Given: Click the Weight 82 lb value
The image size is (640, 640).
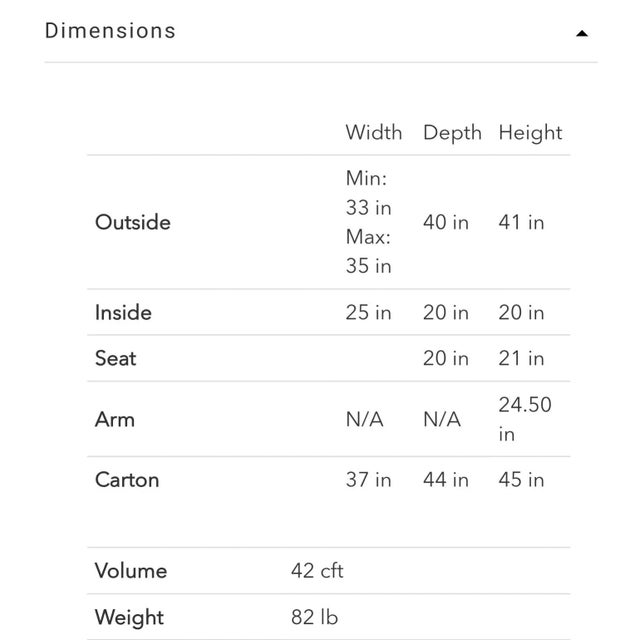Looking at the screenshot, I should point(314,617).
